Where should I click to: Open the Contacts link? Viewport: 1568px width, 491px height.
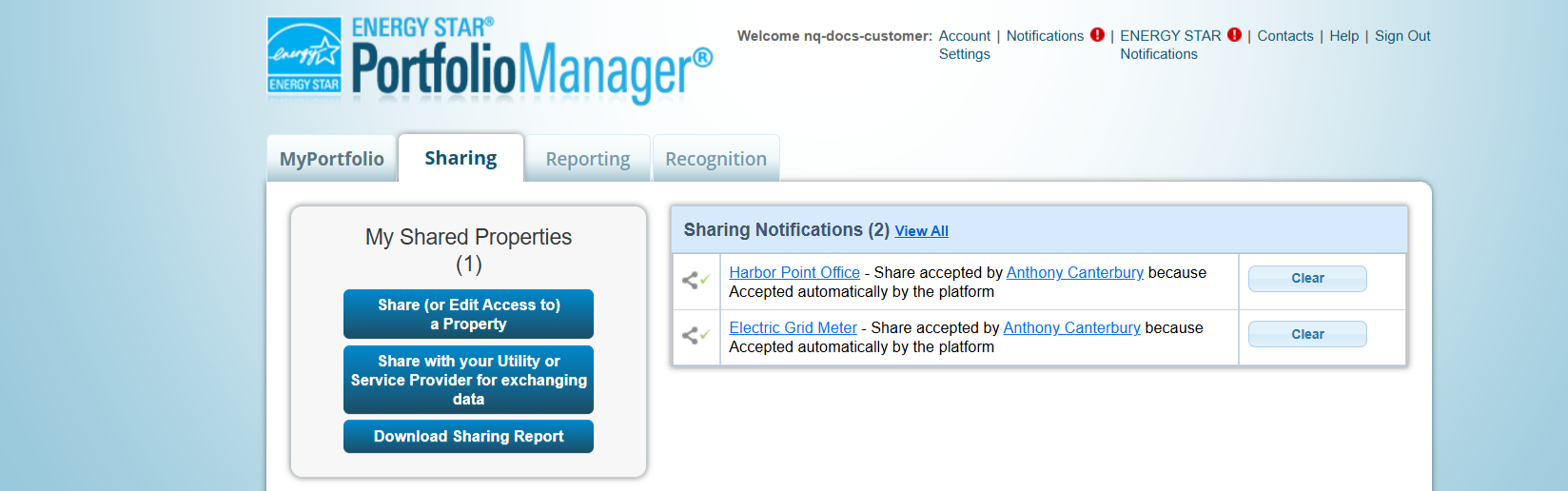pos(1285,36)
